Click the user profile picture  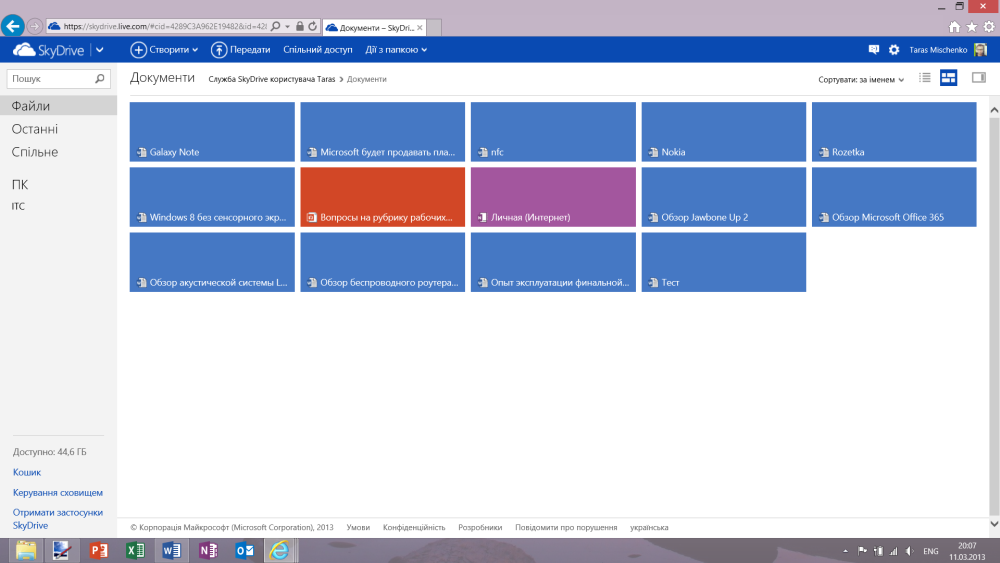point(981,50)
